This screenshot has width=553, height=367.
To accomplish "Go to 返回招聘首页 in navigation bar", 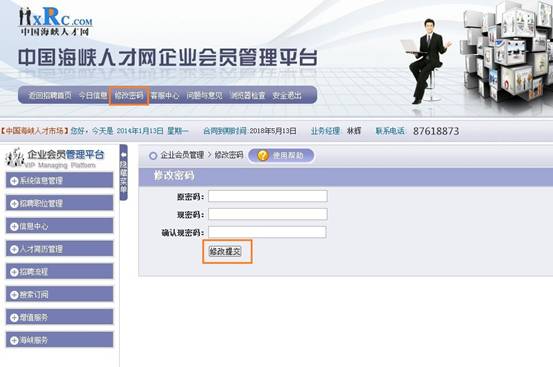I will (50, 95).
